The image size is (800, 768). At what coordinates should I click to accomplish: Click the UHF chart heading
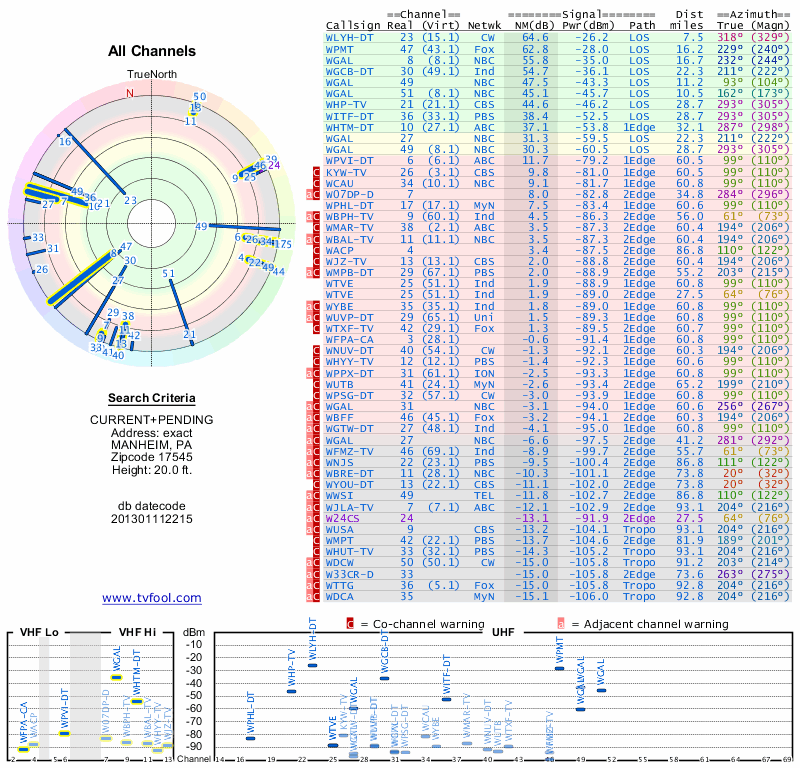[x=503, y=632]
